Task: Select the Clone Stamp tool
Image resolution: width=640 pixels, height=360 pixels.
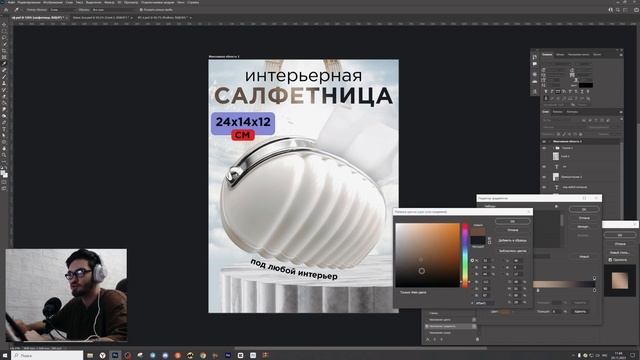Action: (x=4, y=83)
